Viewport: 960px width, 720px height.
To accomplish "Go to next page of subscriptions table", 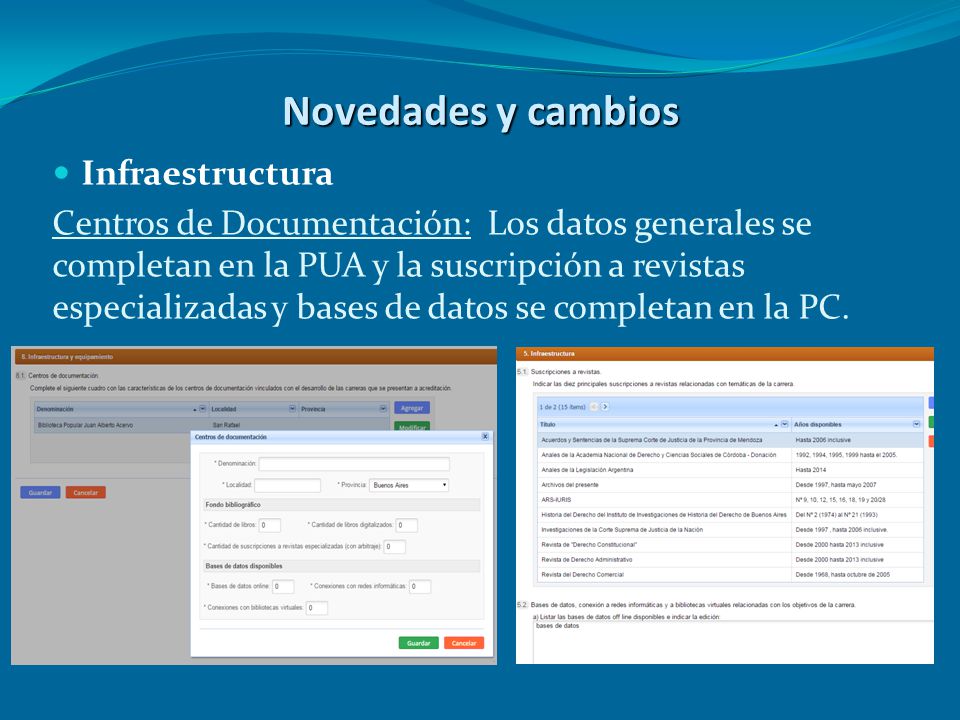I will pyautogui.click(x=605, y=407).
